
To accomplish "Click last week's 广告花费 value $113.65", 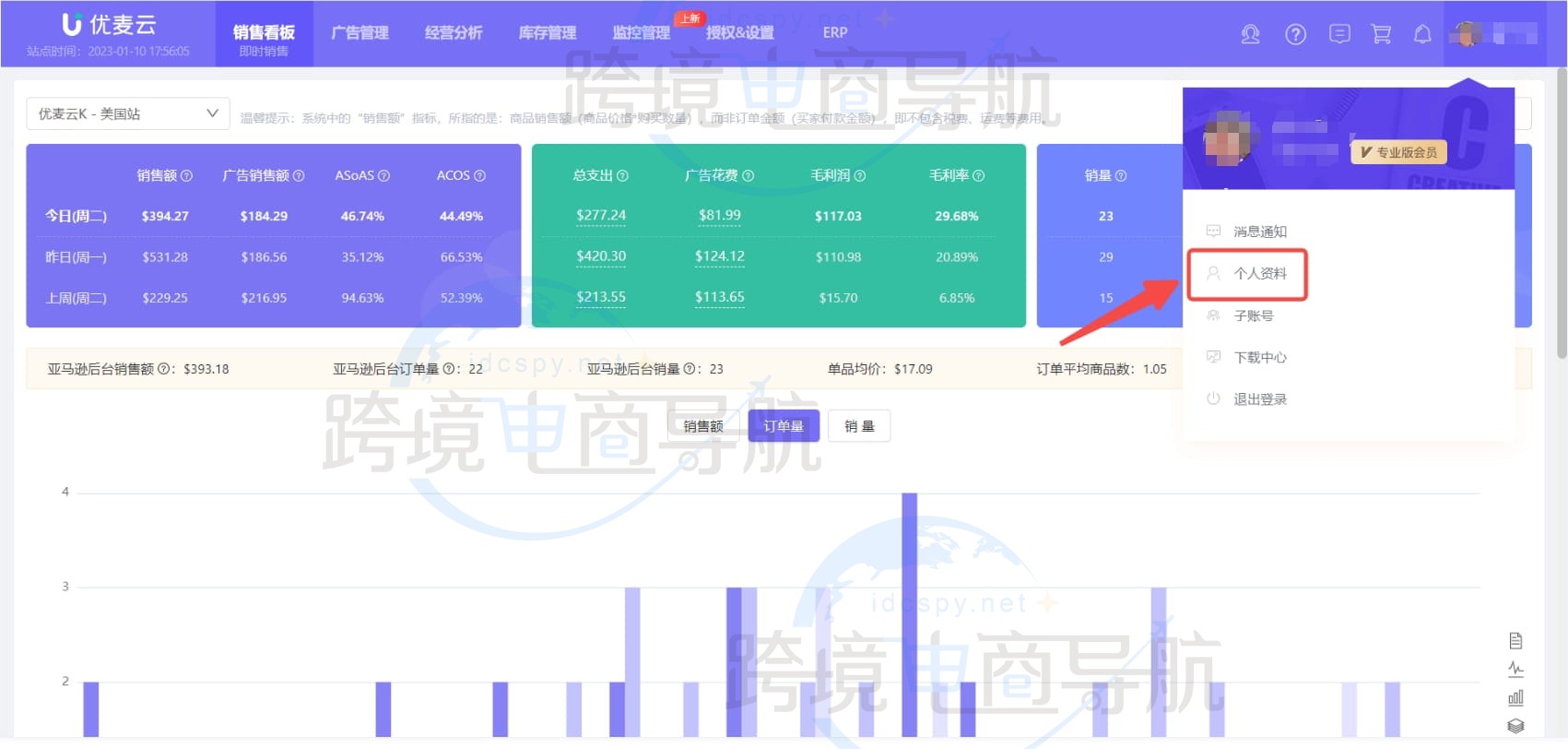I will 720,297.
